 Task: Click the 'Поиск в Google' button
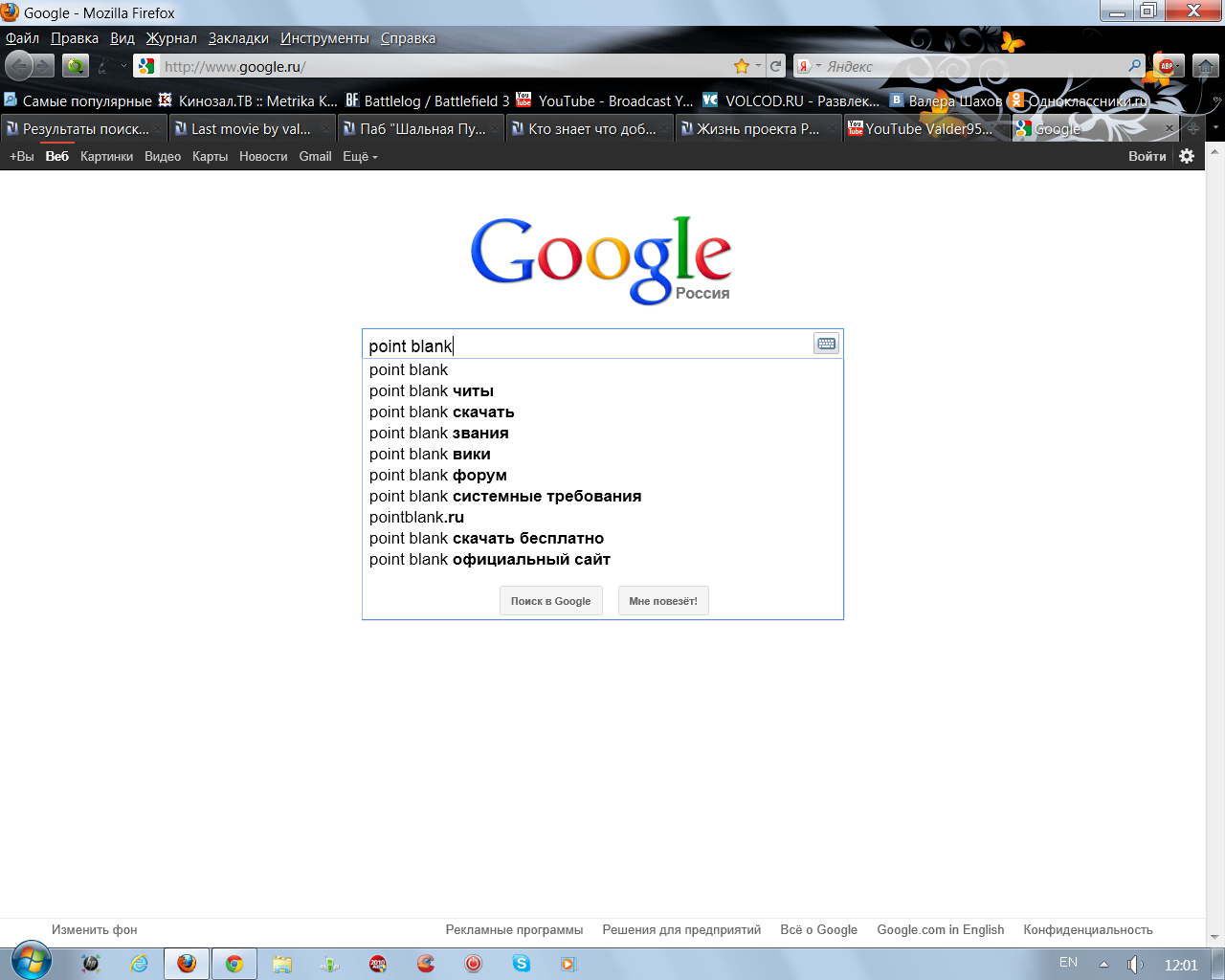click(550, 601)
